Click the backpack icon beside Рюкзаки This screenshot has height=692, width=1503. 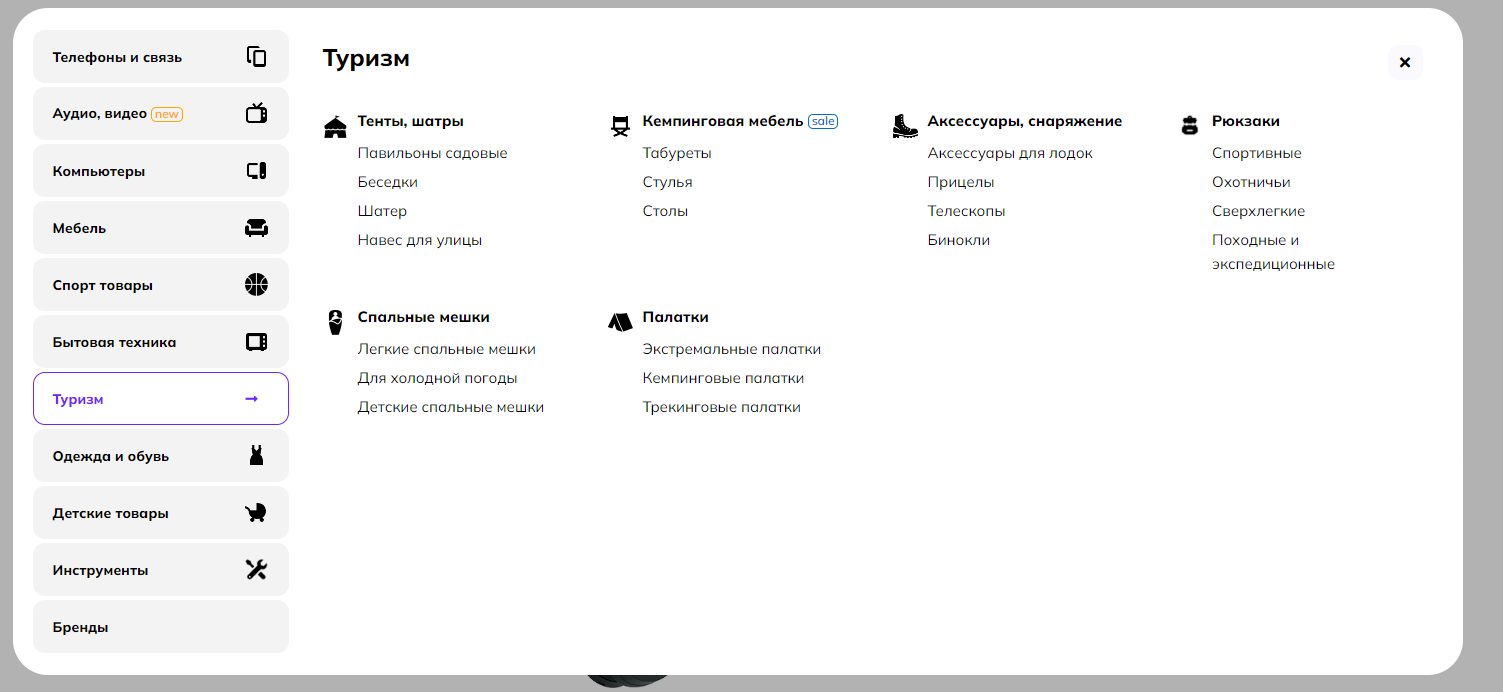point(1189,126)
